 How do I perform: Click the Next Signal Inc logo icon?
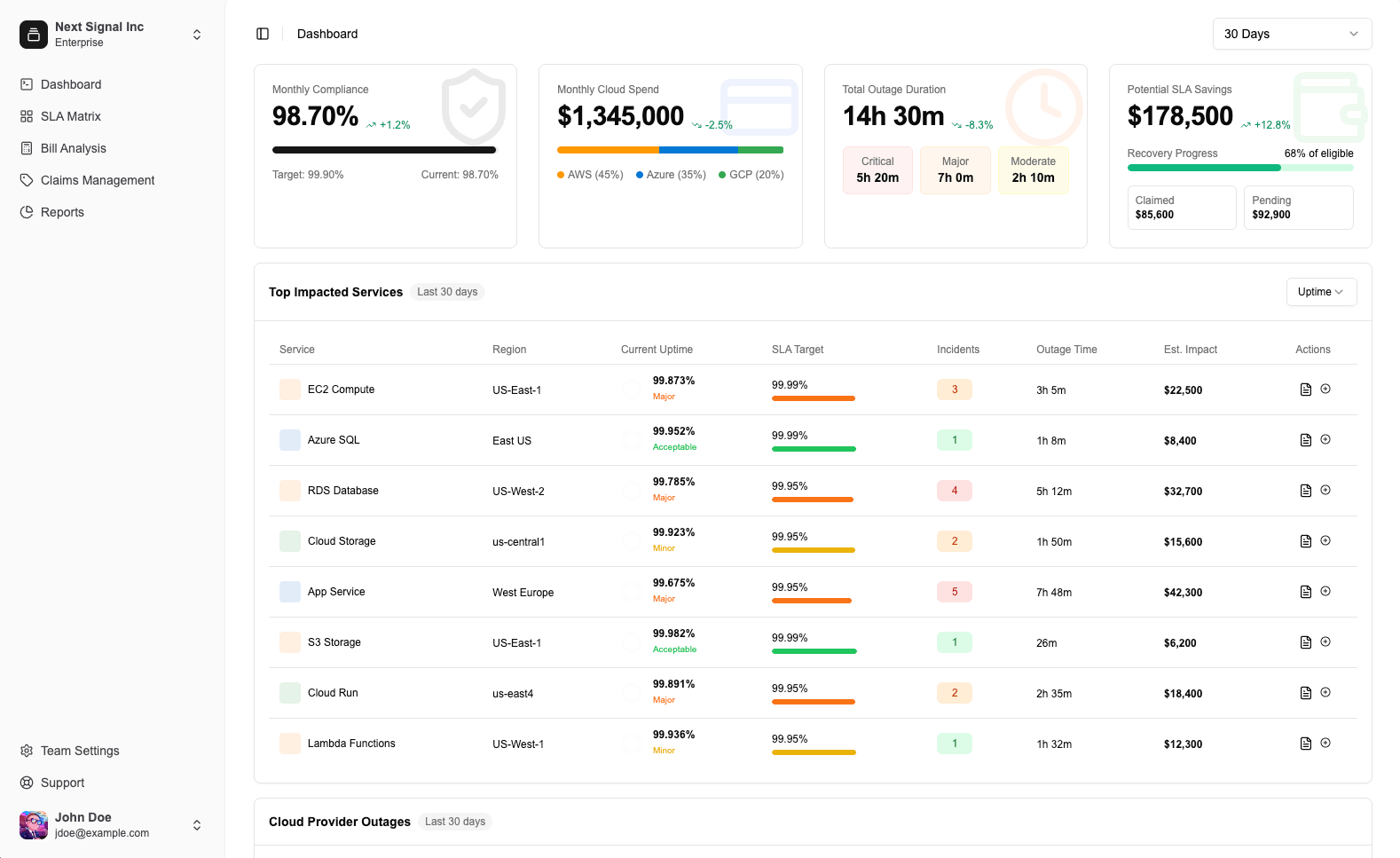click(x=34, y=35)
